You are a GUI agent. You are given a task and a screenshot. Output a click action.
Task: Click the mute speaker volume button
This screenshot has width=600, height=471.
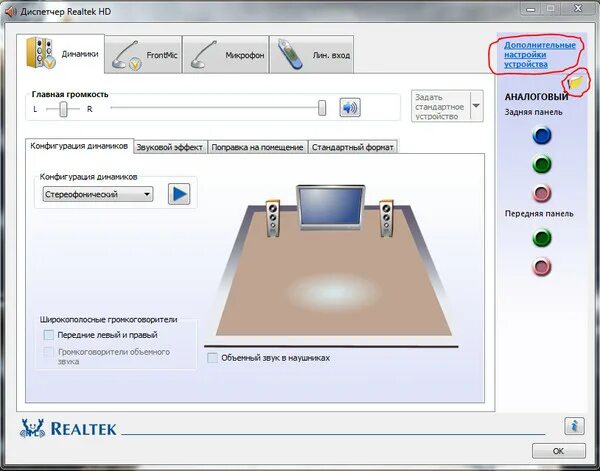point(350,108)
